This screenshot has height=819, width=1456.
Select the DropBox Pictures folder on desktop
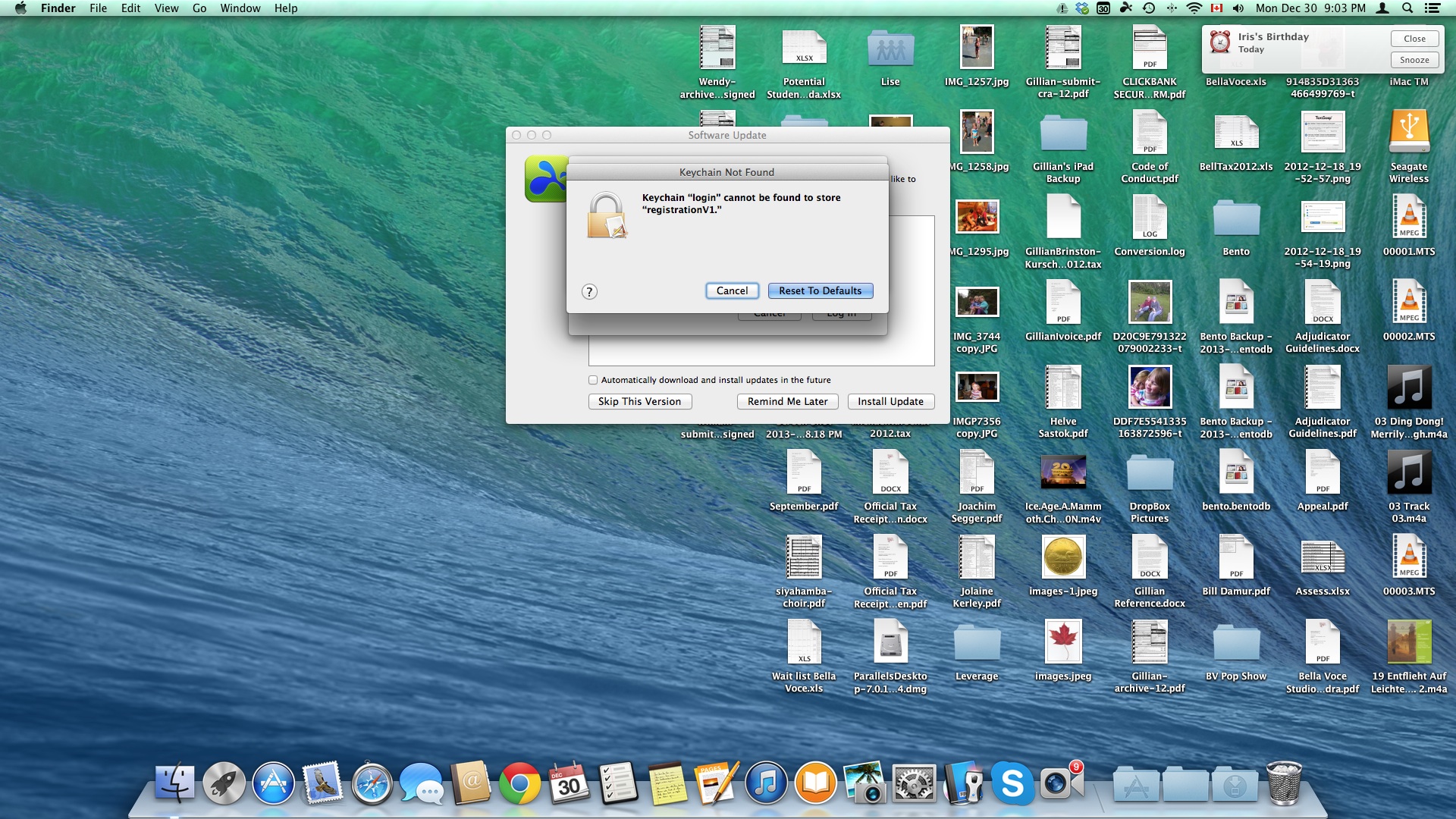pos(1149,475)
